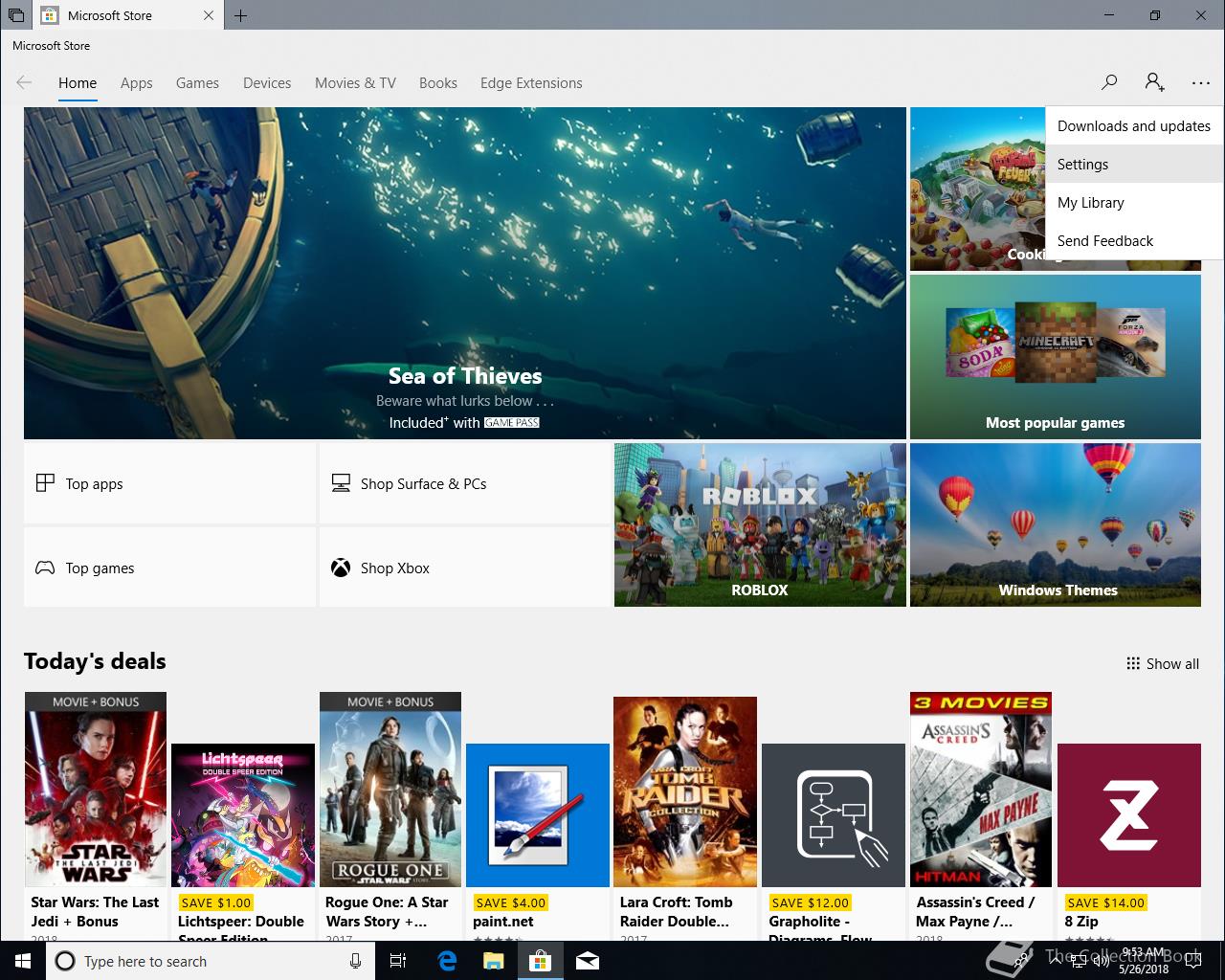
Task: Open the ROBLOX tile
Action: point(760,524)
